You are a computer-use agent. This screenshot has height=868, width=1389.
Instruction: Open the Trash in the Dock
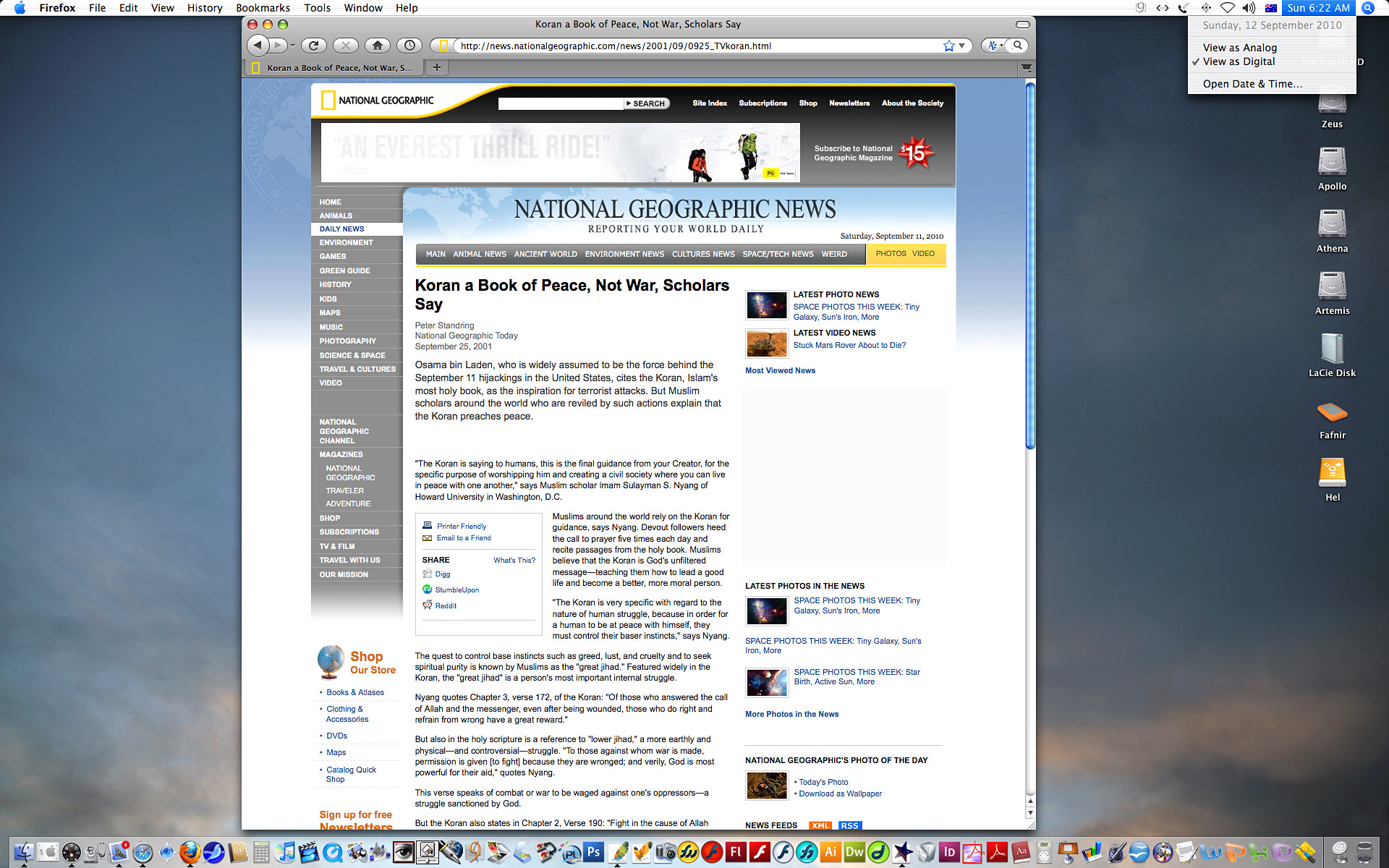coord(1364,852)
